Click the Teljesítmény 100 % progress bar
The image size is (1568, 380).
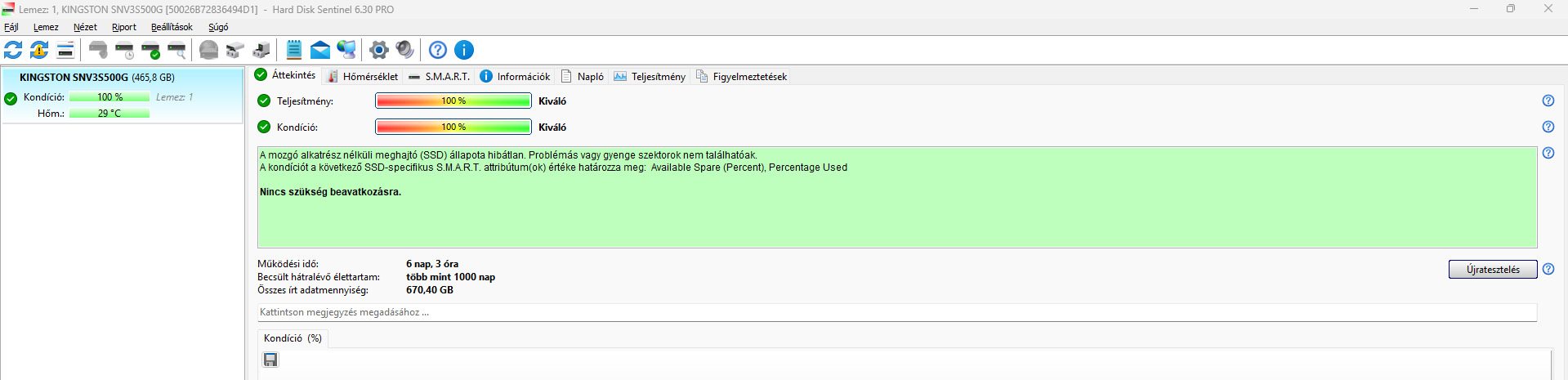pyautogui.click(x=453, y=101)
